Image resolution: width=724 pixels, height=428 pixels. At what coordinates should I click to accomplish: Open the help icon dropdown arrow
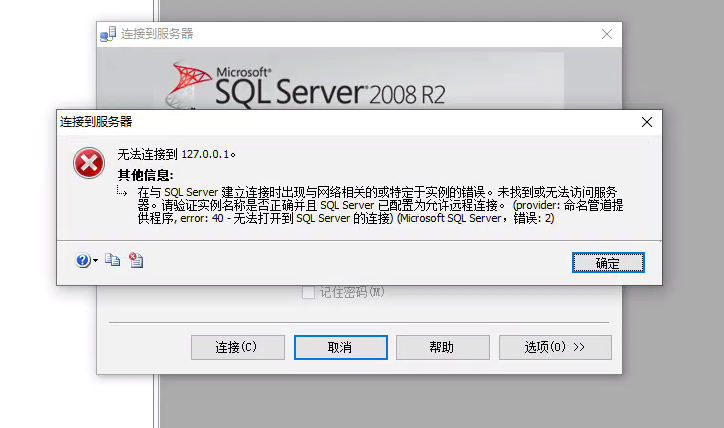point(95,261)
